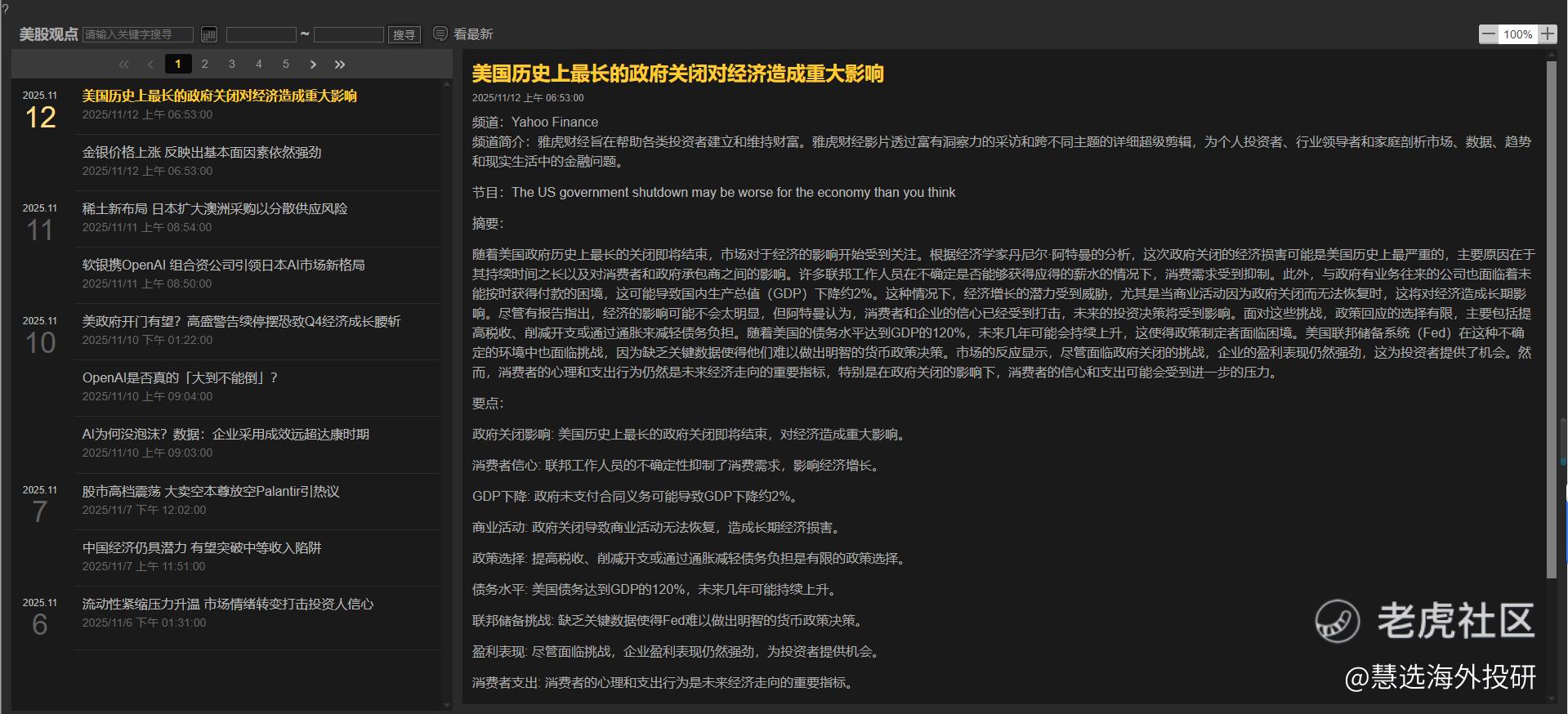Click the 消费者信心 key point line
Viewport: 1568px width, 714px height.
pos(677,465)
